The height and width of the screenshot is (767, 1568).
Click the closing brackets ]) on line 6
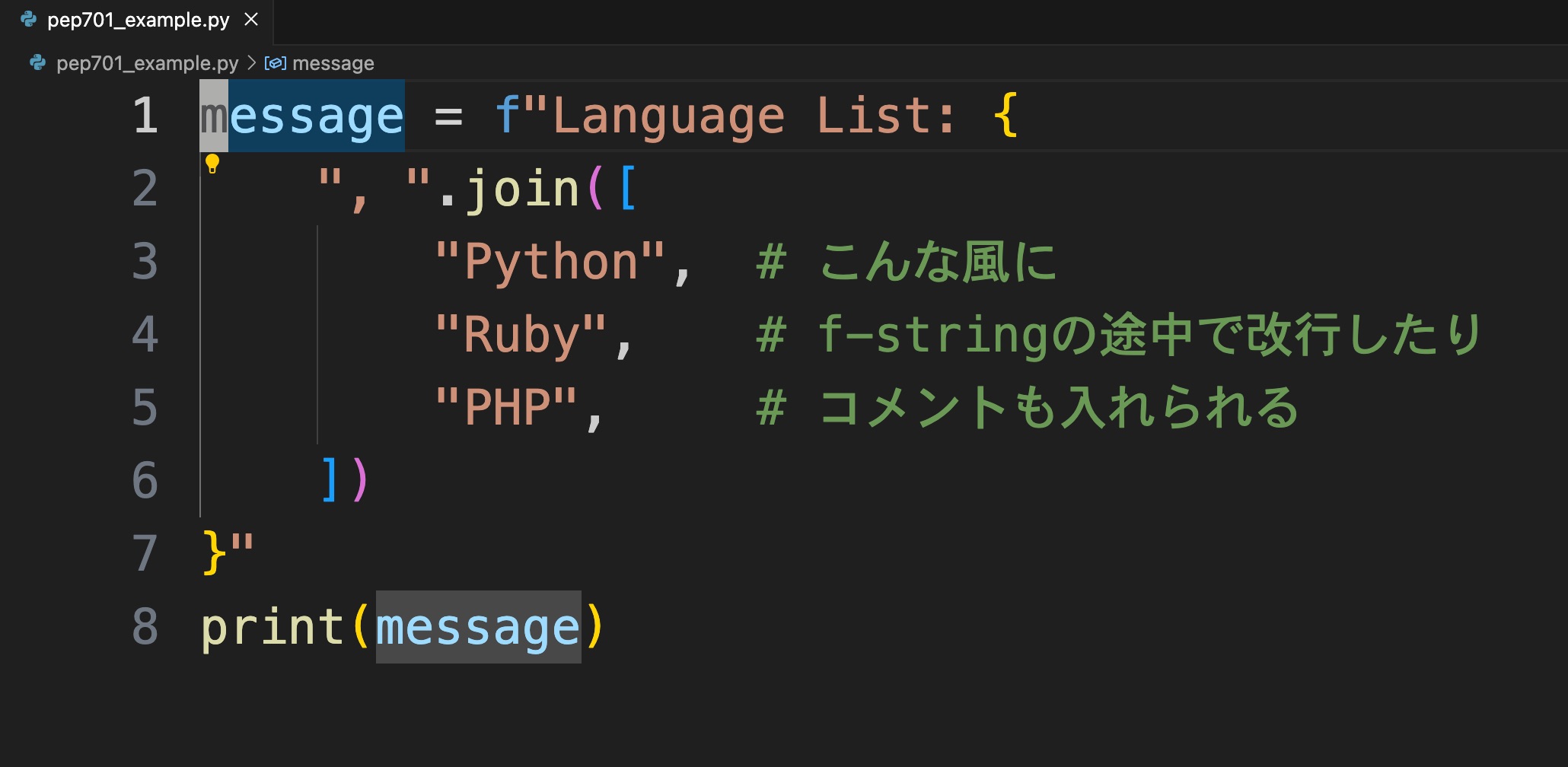(x=345, y=481)
